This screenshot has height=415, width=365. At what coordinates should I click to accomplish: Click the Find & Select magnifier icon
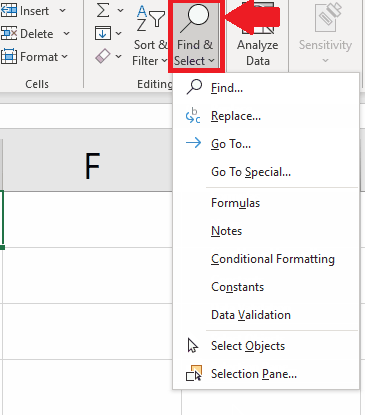pos(195,19)
